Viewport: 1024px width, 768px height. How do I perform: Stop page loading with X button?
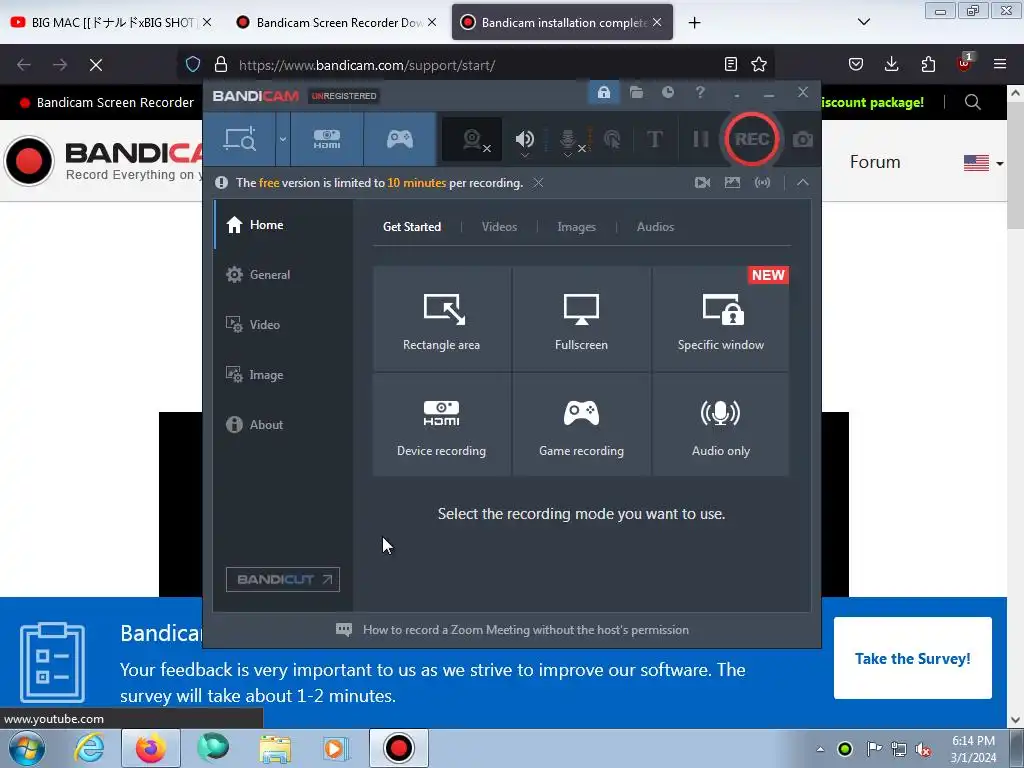pos(95,65)
